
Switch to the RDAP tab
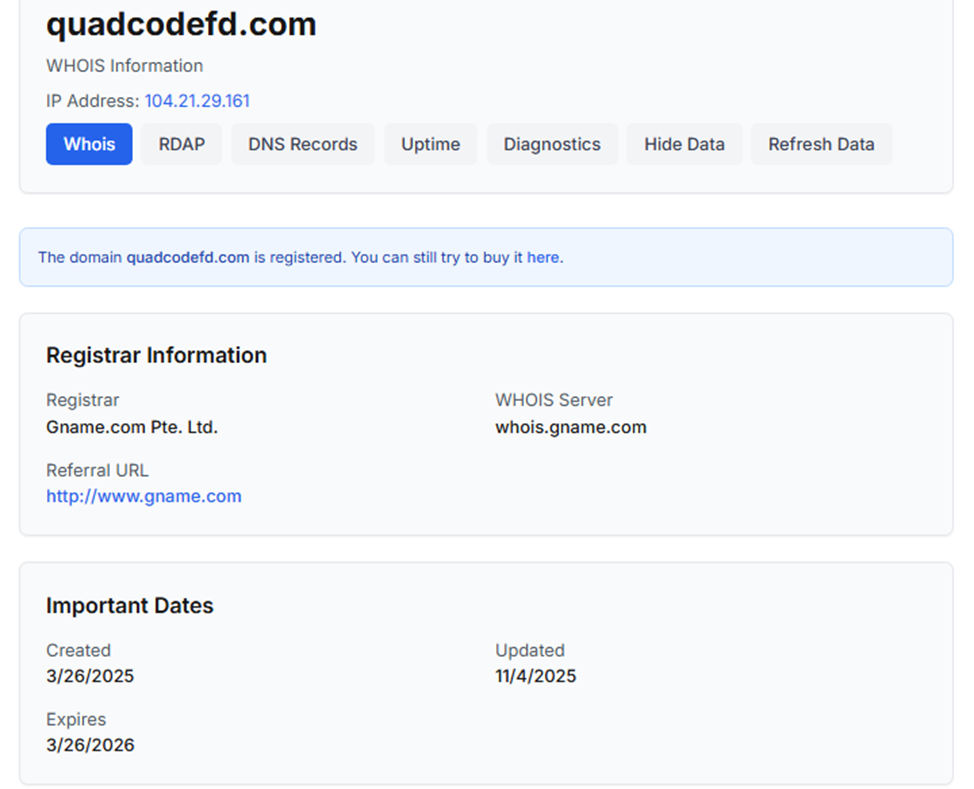[x=181, y=144]
